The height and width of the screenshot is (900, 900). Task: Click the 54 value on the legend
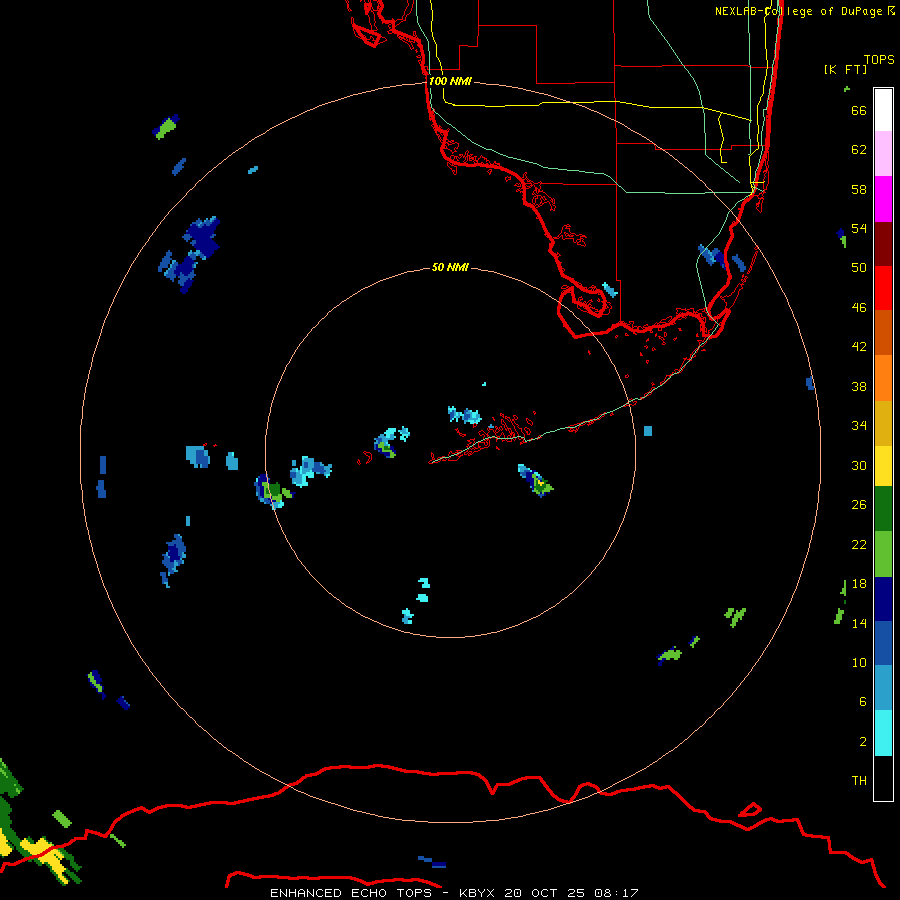pyautogui.click(x=859, y=228)
